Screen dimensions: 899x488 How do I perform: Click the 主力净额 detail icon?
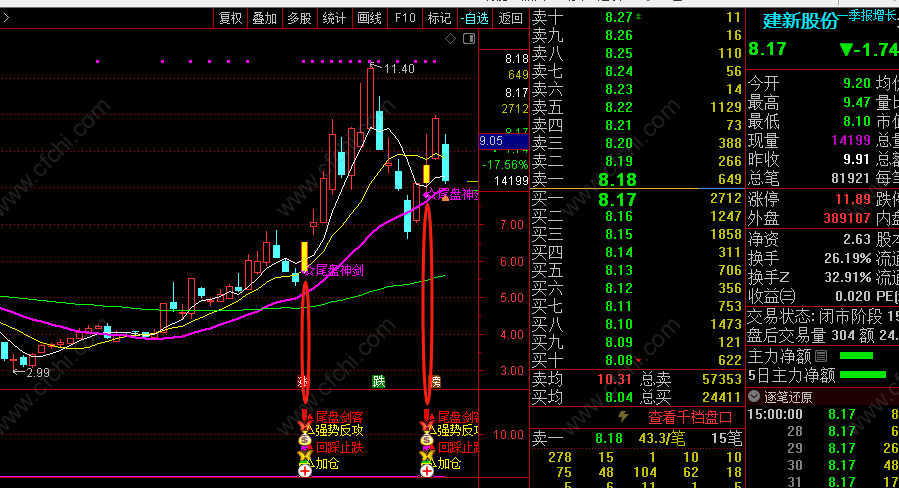pos(821,355)
